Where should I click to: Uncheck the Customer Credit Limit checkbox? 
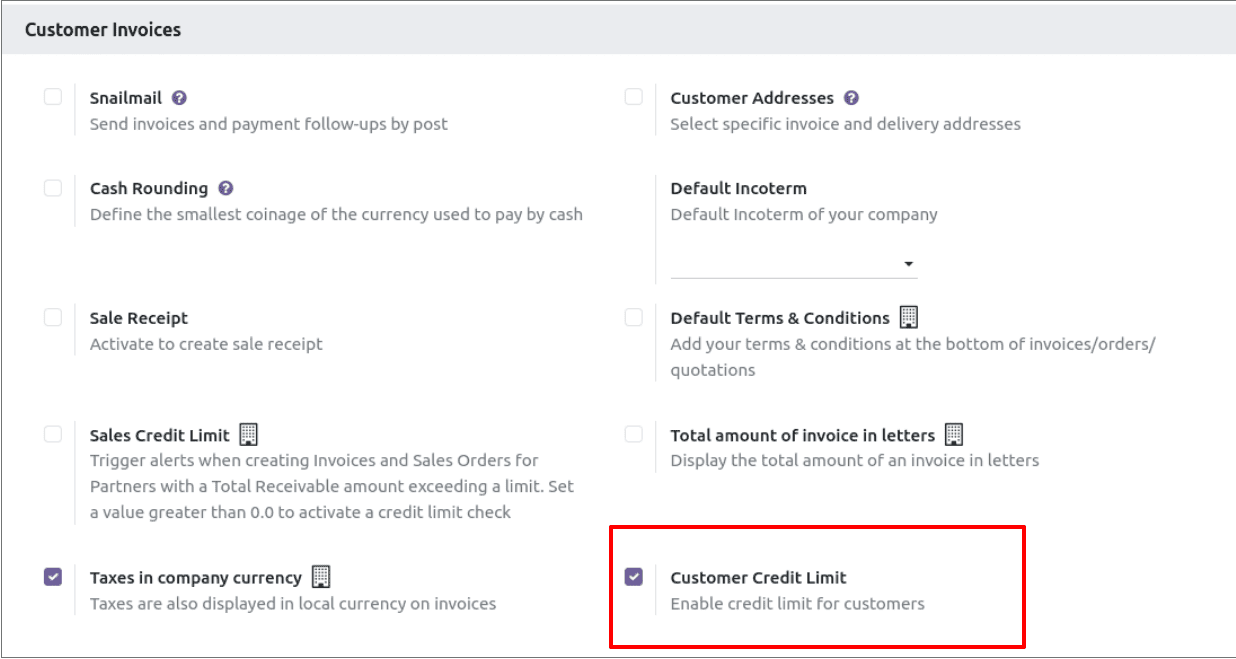coord(634,576)
